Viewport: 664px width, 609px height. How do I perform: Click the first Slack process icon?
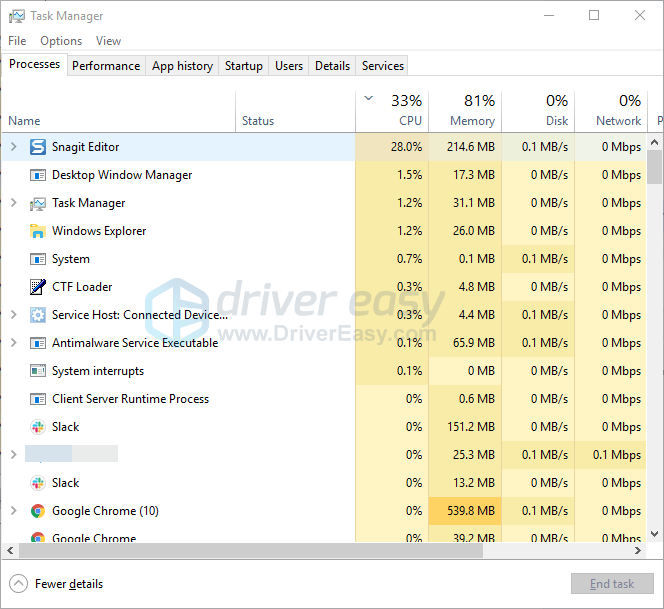(x=38, y=427)
